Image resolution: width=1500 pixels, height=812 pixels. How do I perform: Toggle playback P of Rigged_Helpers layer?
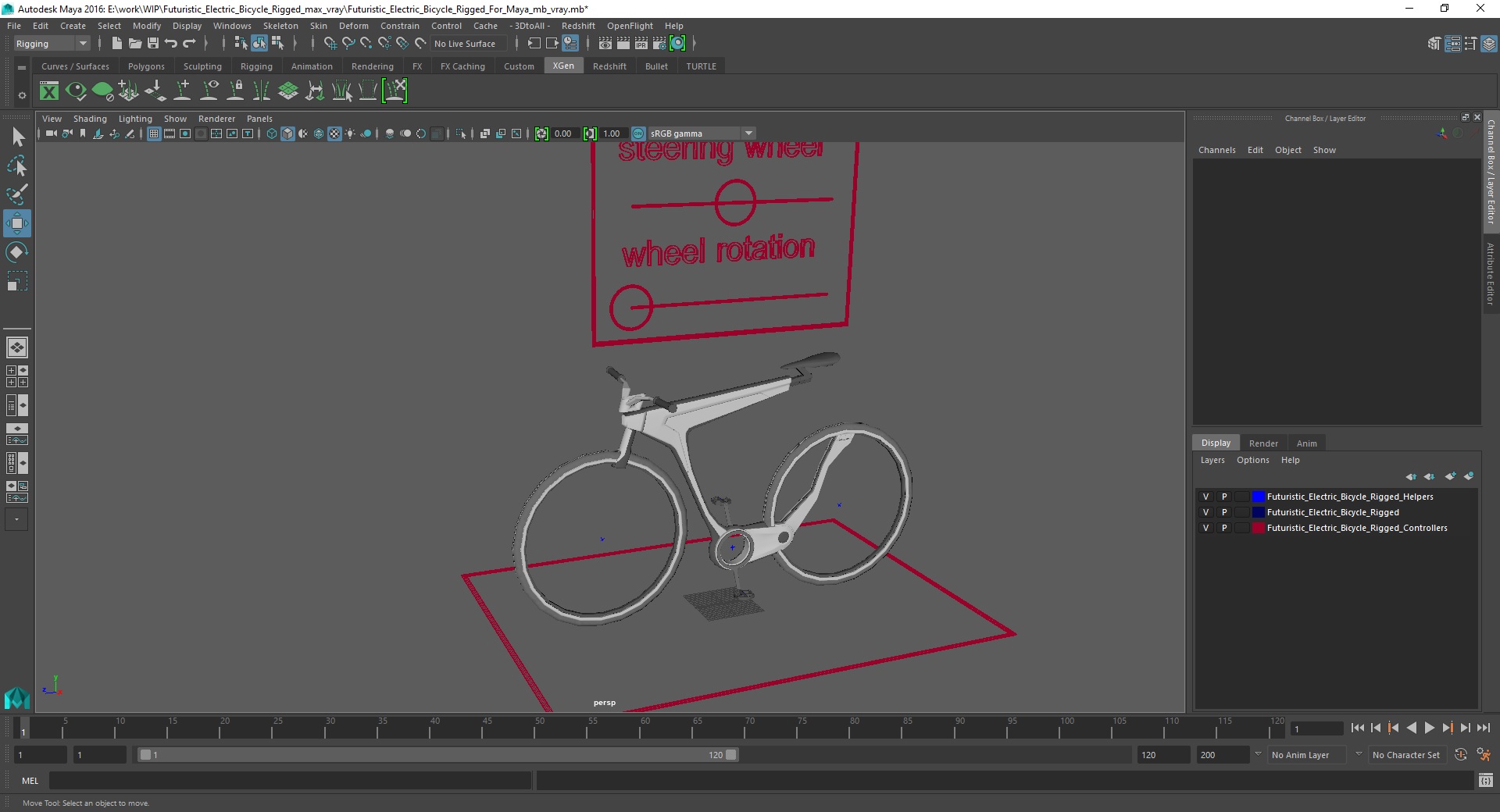[1224, 497]
